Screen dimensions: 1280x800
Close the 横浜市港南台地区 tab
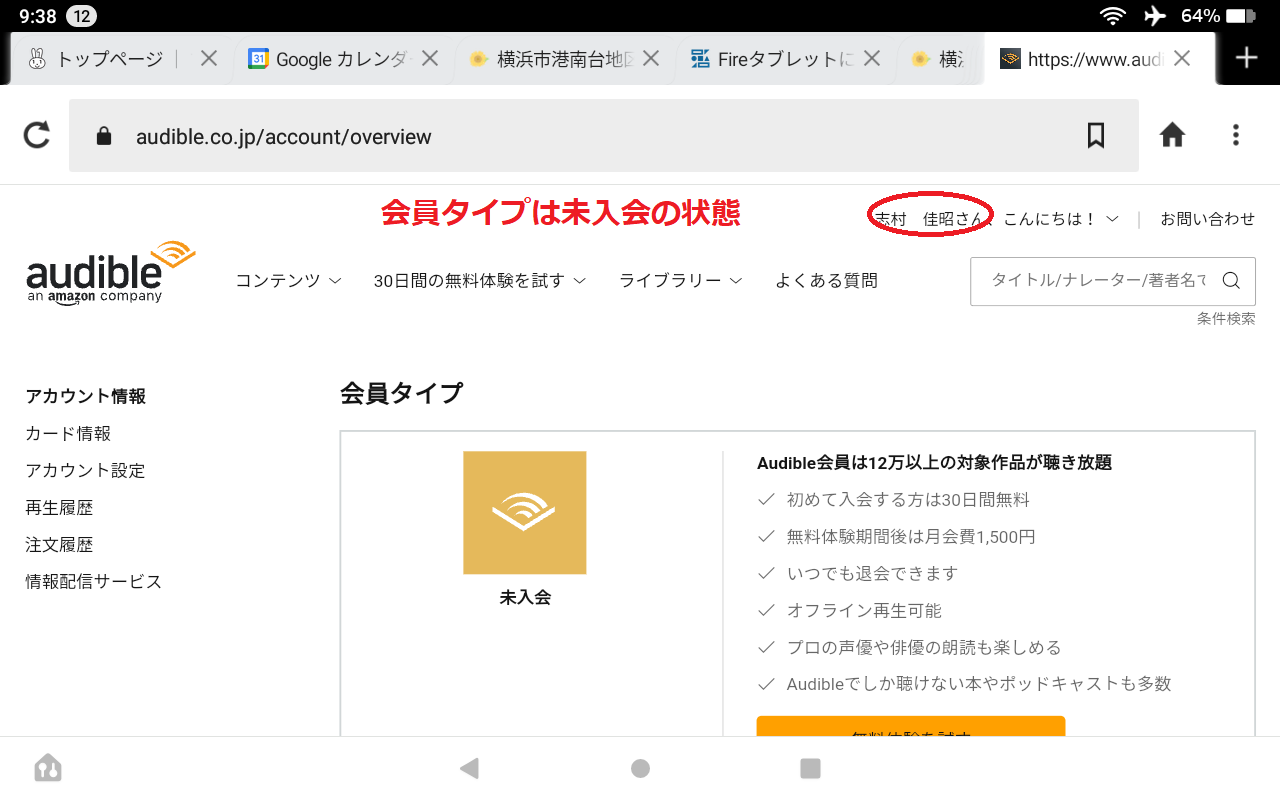651,59
